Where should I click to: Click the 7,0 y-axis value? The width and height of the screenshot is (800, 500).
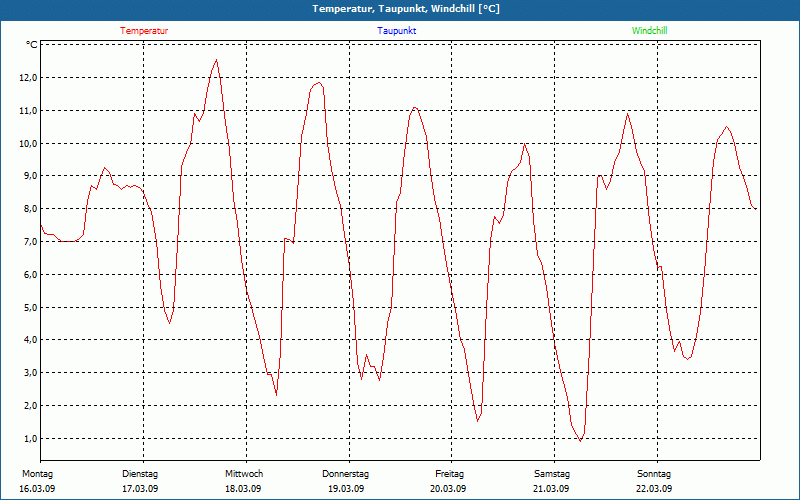(29, 242)
